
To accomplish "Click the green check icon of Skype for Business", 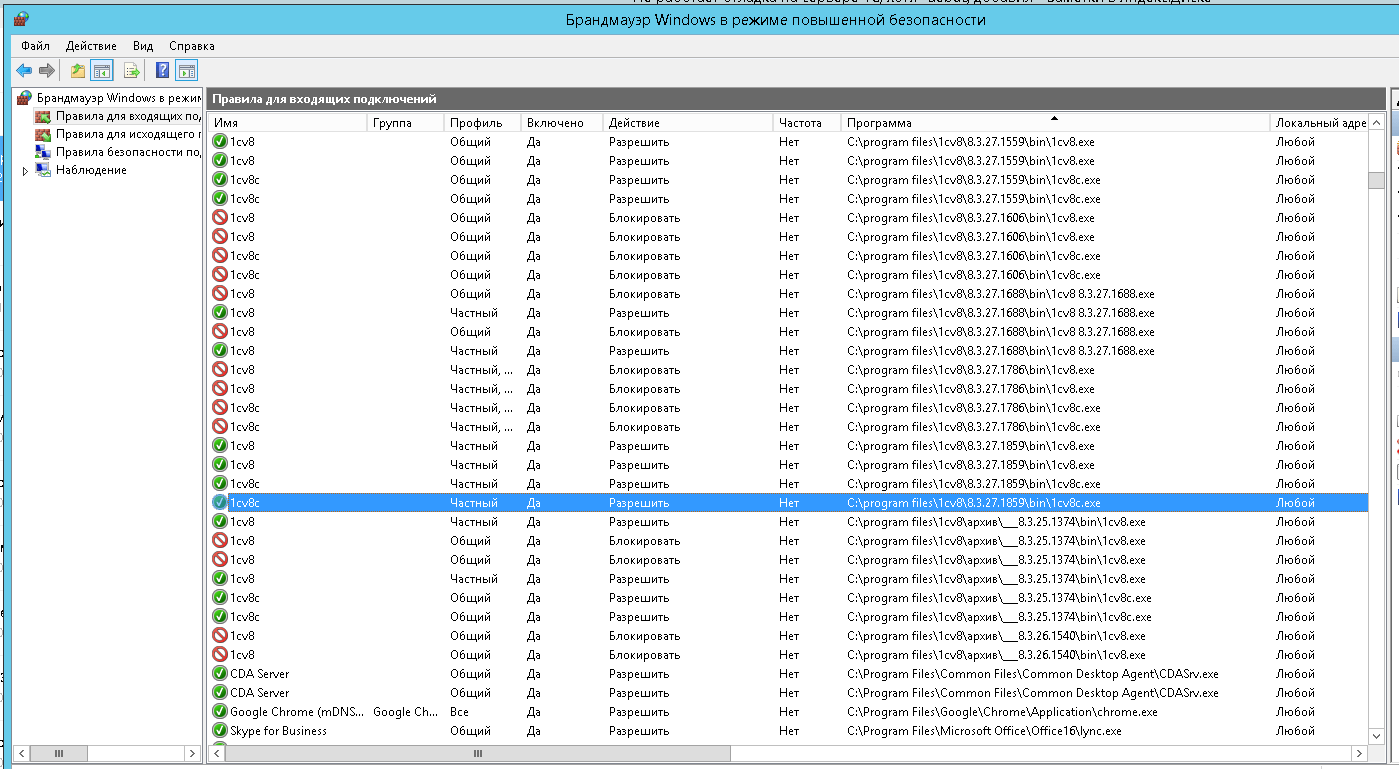I will point(220,731).
